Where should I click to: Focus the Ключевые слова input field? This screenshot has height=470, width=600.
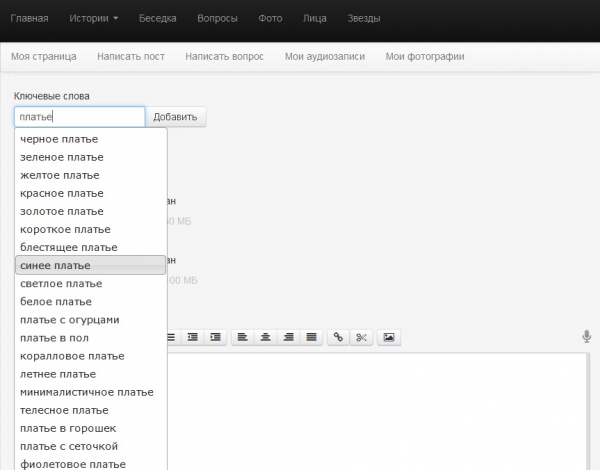[80, 117]
